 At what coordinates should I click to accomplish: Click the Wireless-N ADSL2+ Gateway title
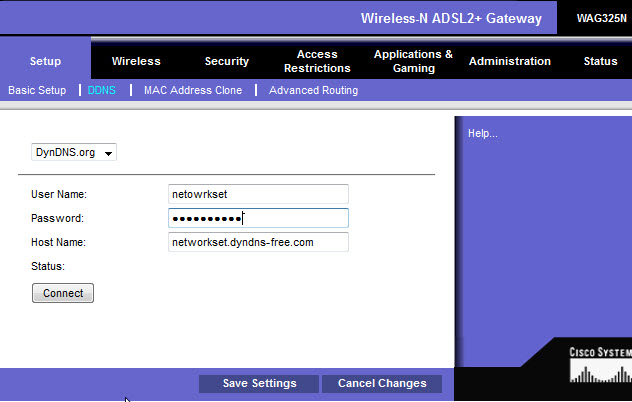[451, 19]
